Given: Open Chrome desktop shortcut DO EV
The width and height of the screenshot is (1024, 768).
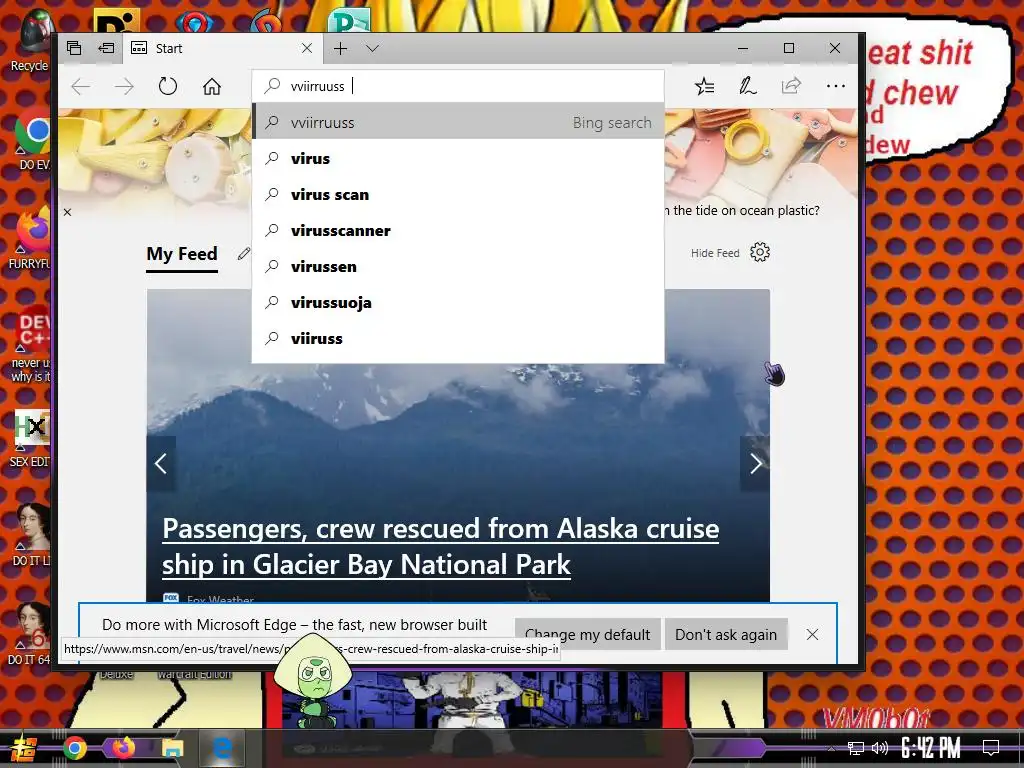Looking at the screenshot, I should point(32,140).
